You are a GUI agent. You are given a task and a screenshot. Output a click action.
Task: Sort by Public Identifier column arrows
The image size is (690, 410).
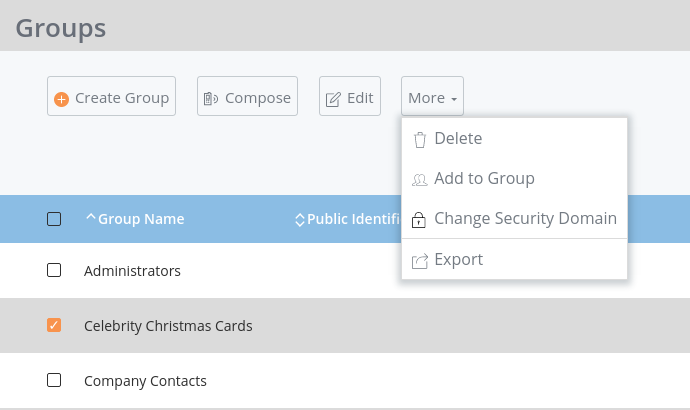(x=300, y=220)
